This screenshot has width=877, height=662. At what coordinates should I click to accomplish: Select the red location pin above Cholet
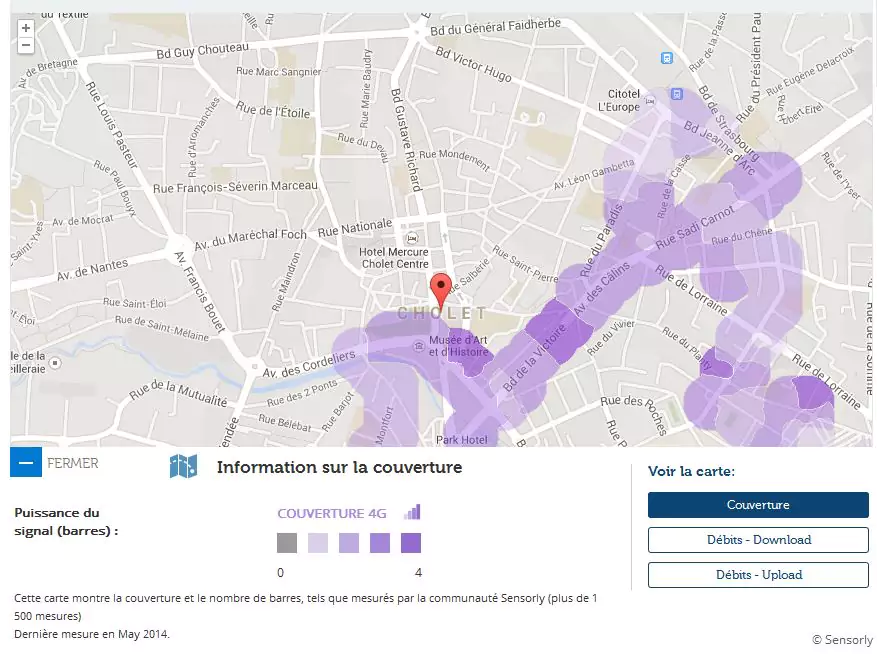click(x=440, y=291)
